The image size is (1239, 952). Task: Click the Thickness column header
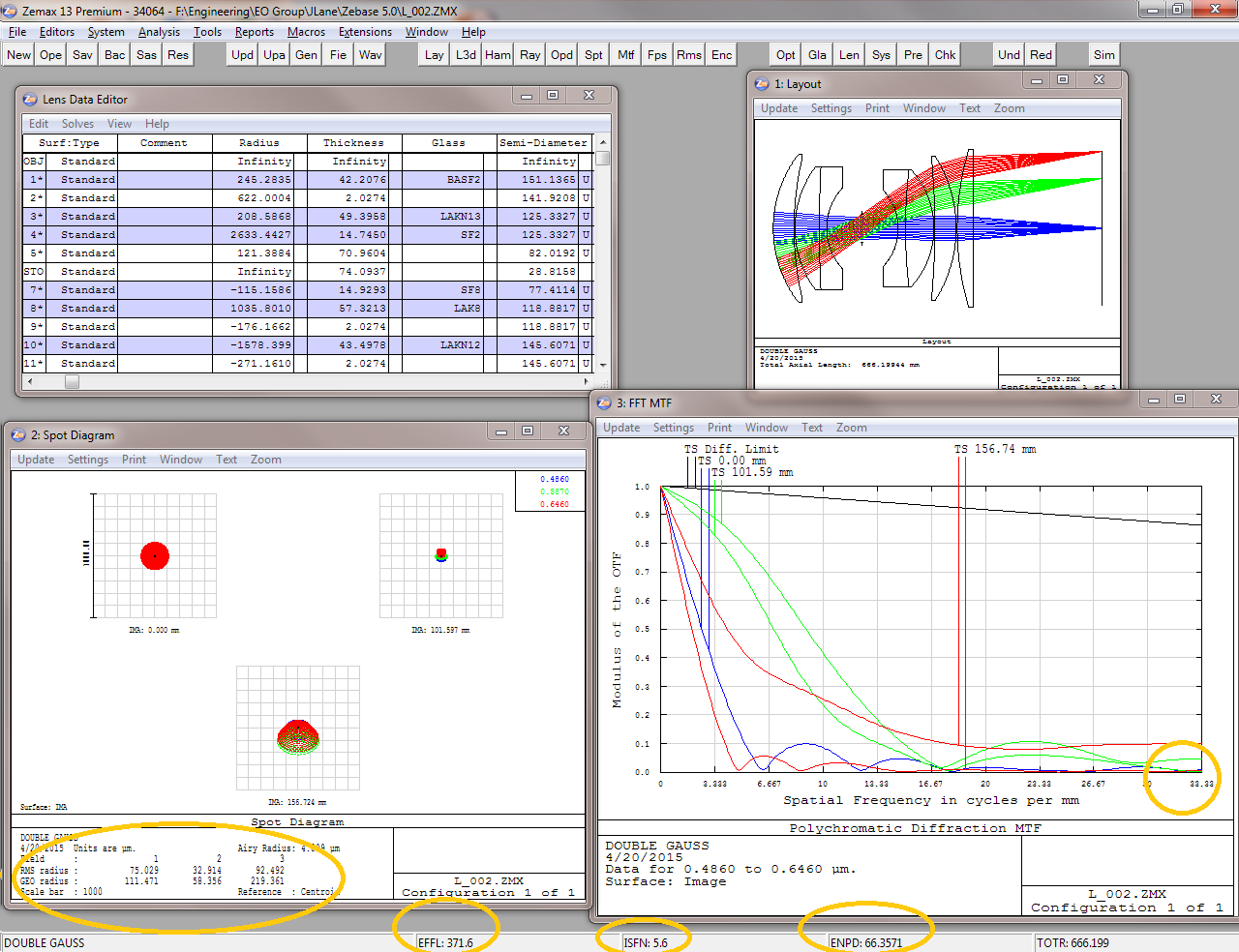pyautogui.click(x=354, y=143)
